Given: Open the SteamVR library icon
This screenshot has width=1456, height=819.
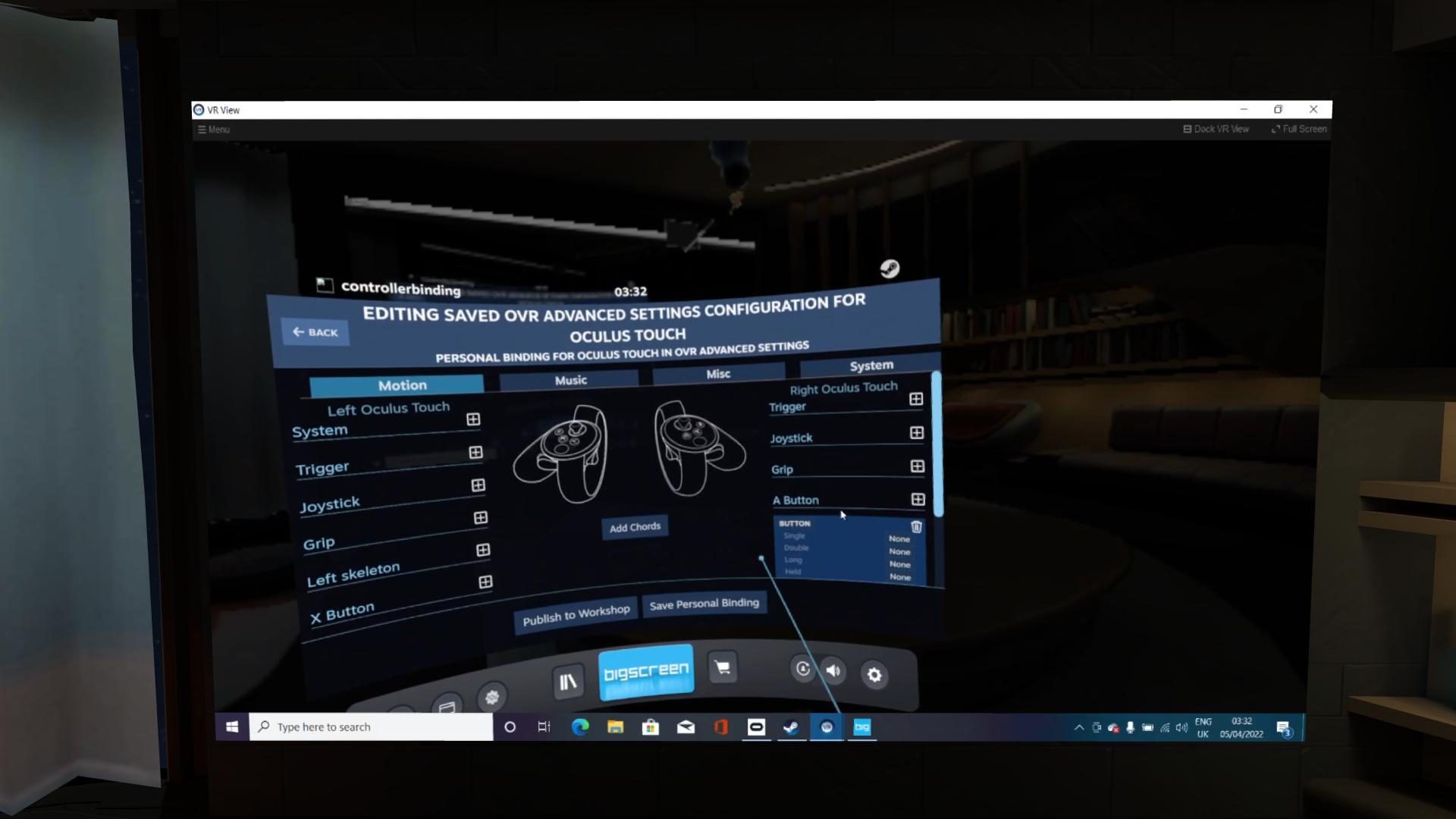Looking at the screenshot, I should click(567, 682).
